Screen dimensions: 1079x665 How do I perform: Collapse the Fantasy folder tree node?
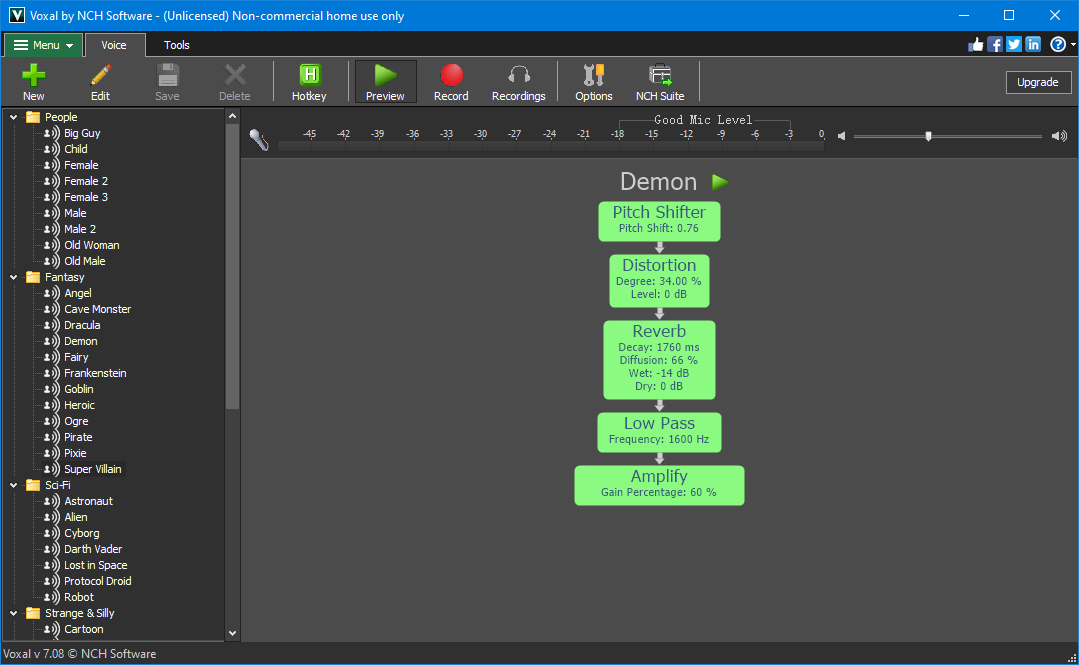pos(13,277)
